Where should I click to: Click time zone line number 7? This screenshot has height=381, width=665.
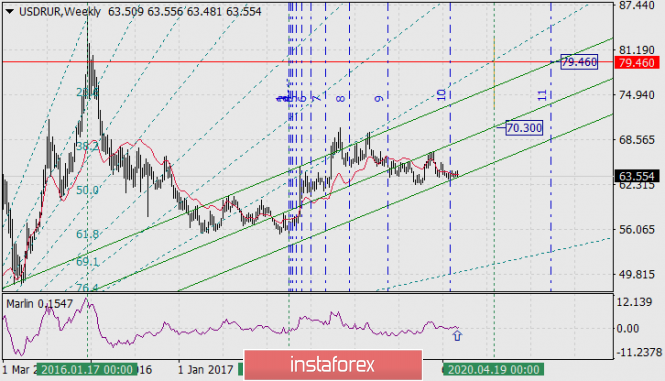click(x=316, y=99)
